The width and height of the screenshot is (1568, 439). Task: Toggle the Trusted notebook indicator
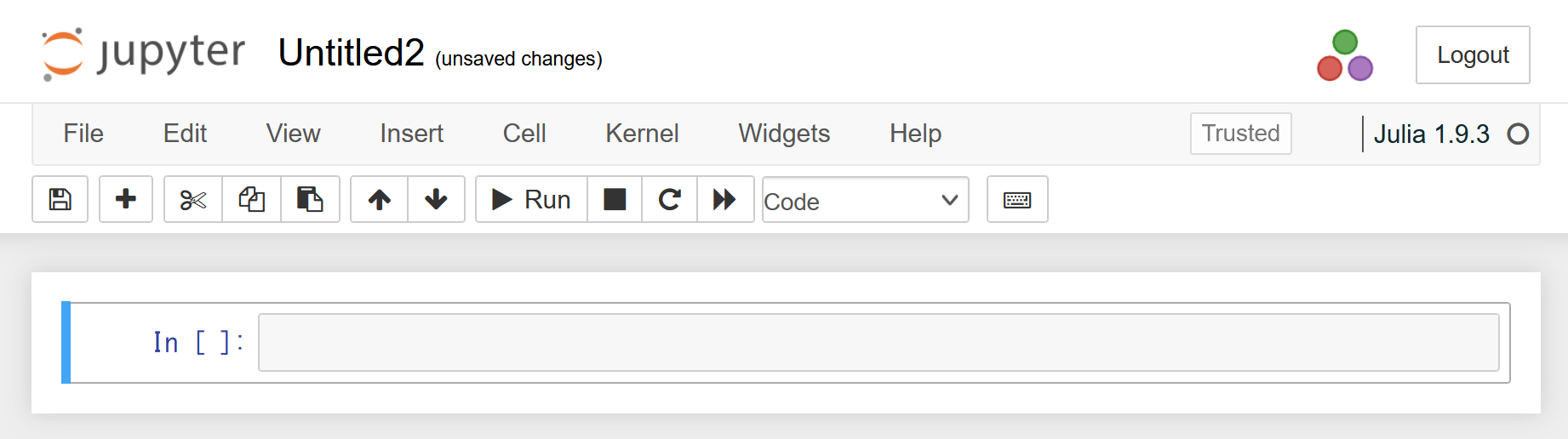coord(1240,134)
